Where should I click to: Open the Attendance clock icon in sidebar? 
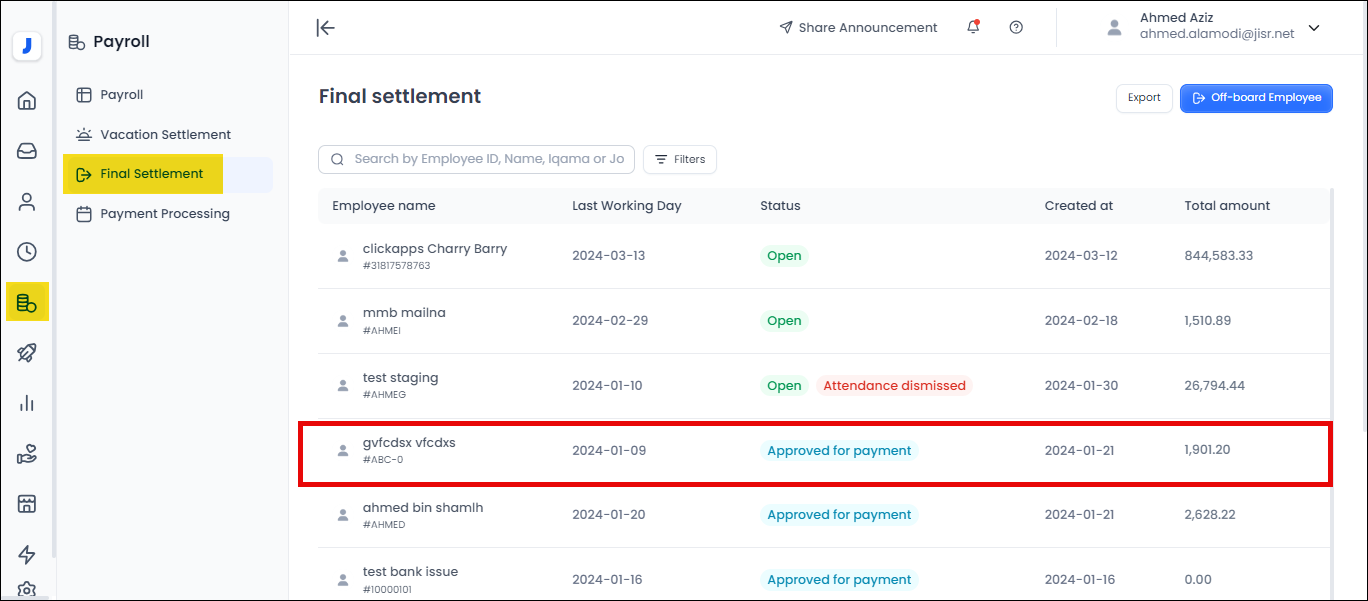tap(27, 252)
